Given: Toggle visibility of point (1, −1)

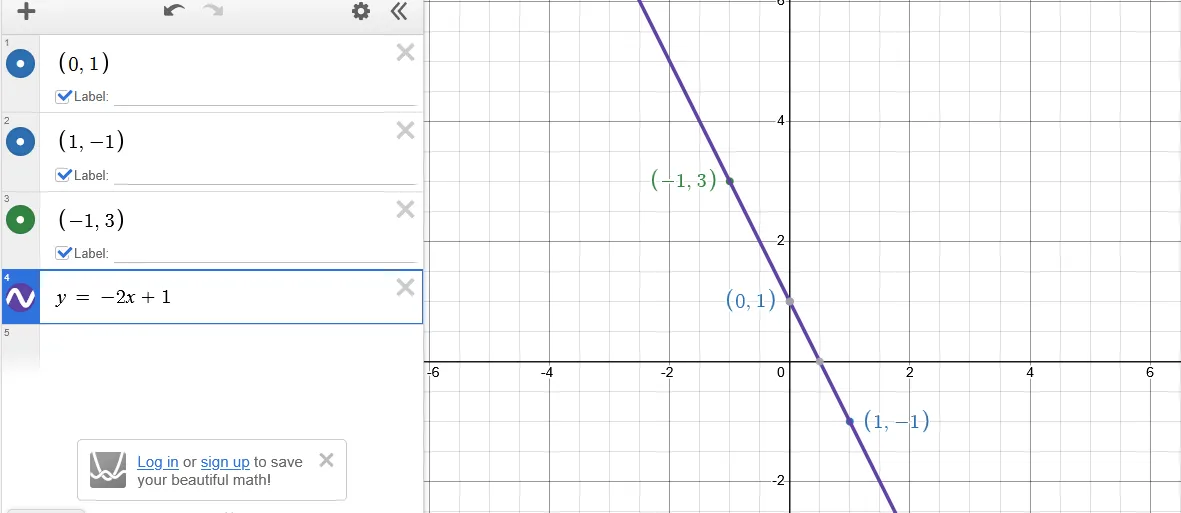Looking at the screenshot, I should (x=20, y=142).
